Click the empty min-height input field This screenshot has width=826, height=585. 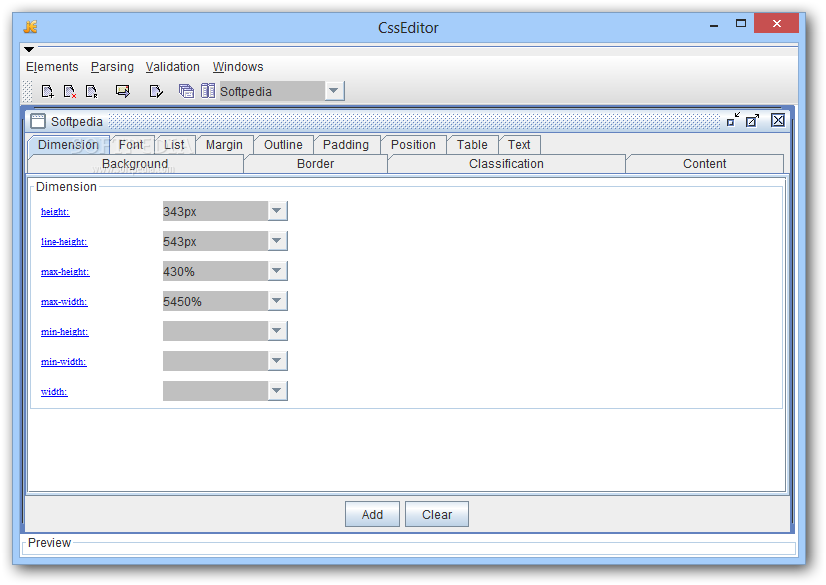click(215, 331)
